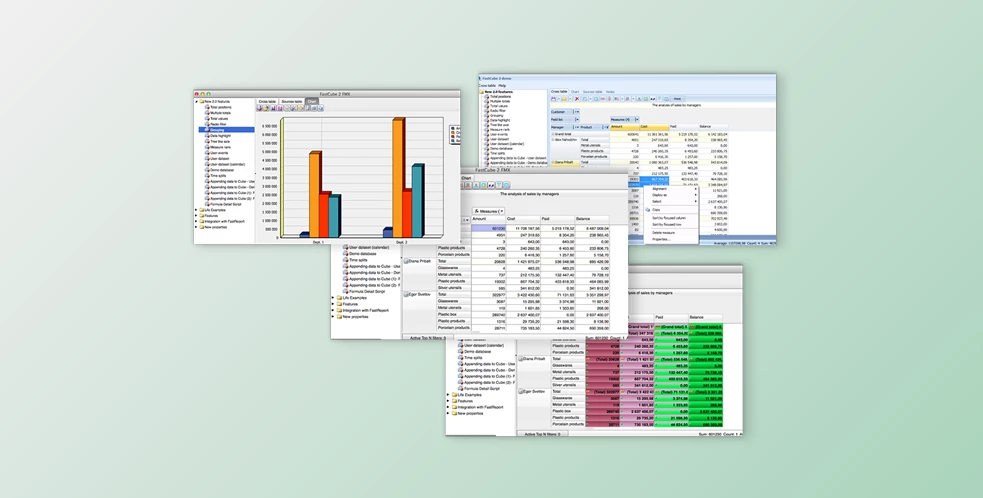Open Help menu in FastCube 2 demo window
Image resolution: width=983 pixels, height=498 pixels.
pos(502,85)
